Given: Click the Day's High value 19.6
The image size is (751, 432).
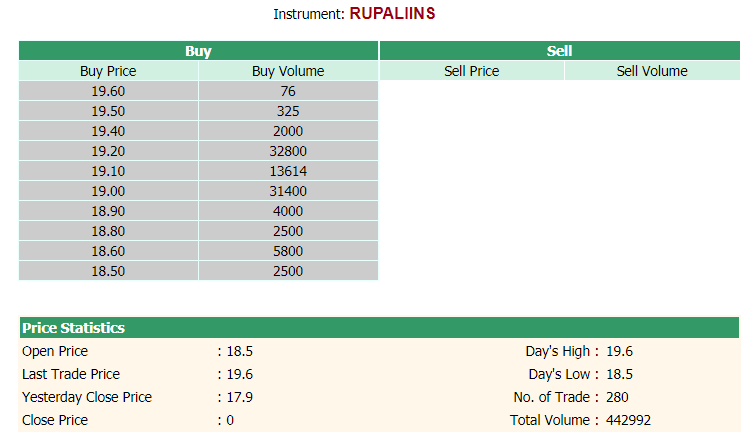Looking at the screenshot, I should (x=619, y=351).
